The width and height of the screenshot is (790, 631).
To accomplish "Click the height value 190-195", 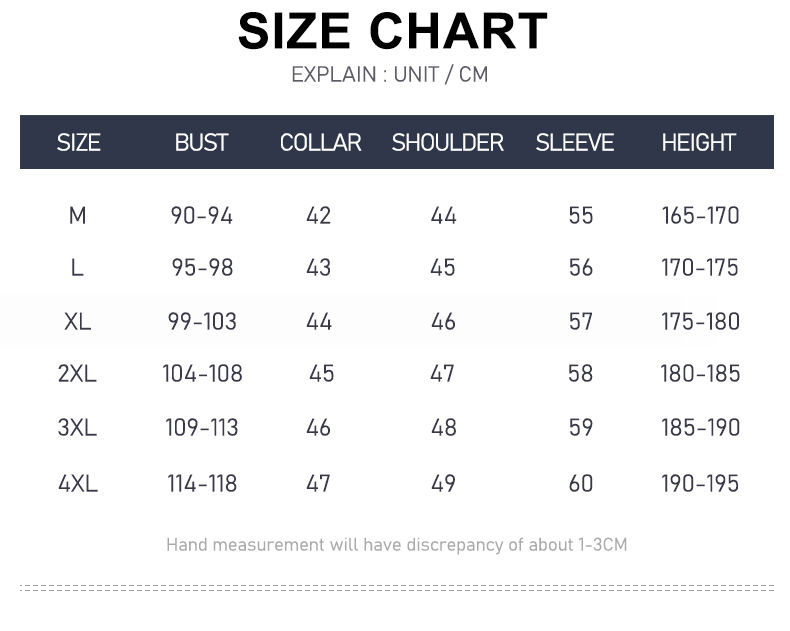I will 700,484.
